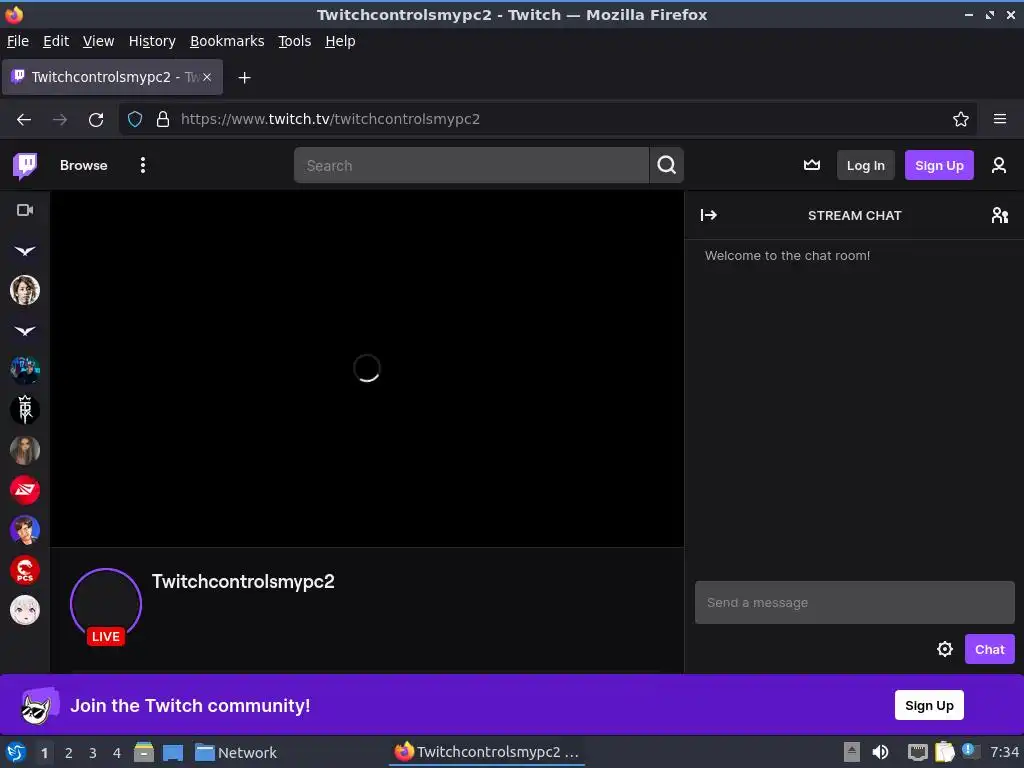The width and height of the screenshot is (1024, 768).
Task: Open the taskbar start menu bird icon
Action: pyautogui.click(x=16, y=752)
